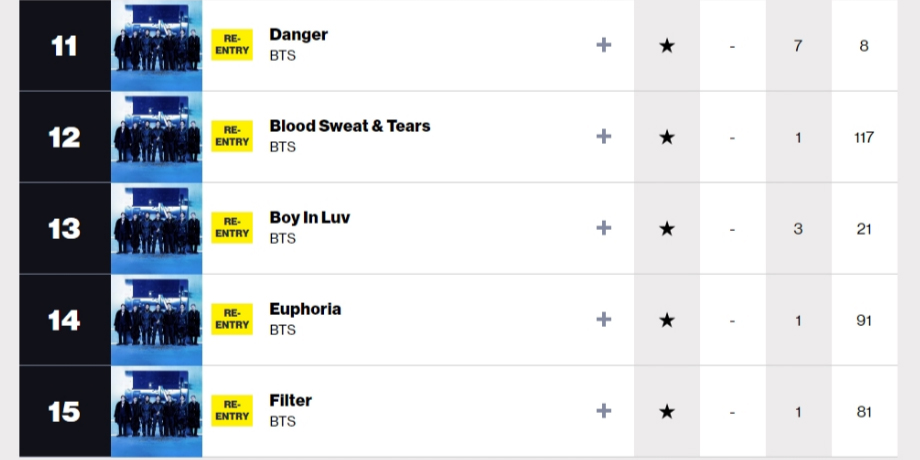Open the Euphoria song title

pyautogui.click(x=305, y=309)
